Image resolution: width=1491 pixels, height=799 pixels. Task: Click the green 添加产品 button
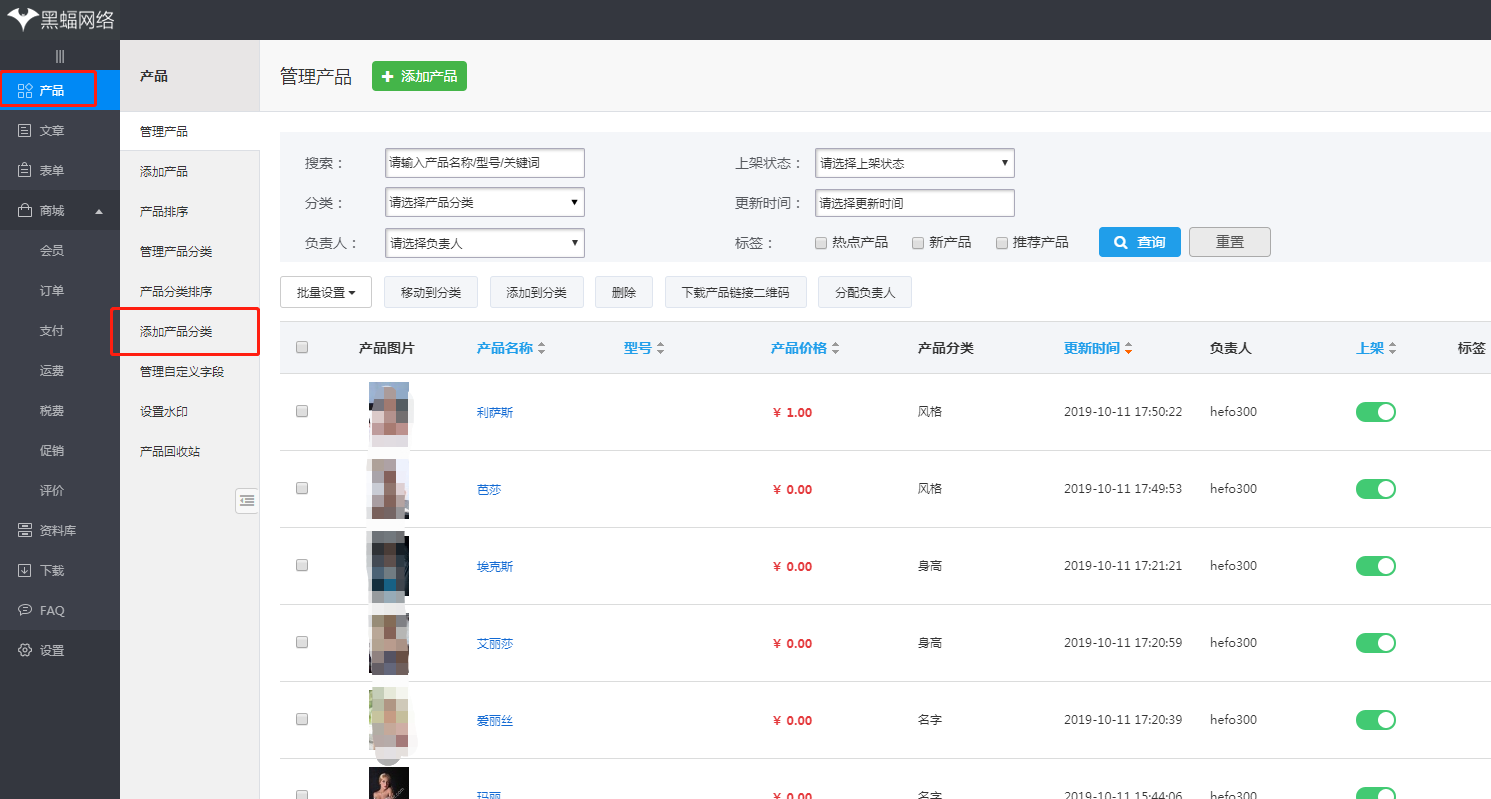coord(419,76)
